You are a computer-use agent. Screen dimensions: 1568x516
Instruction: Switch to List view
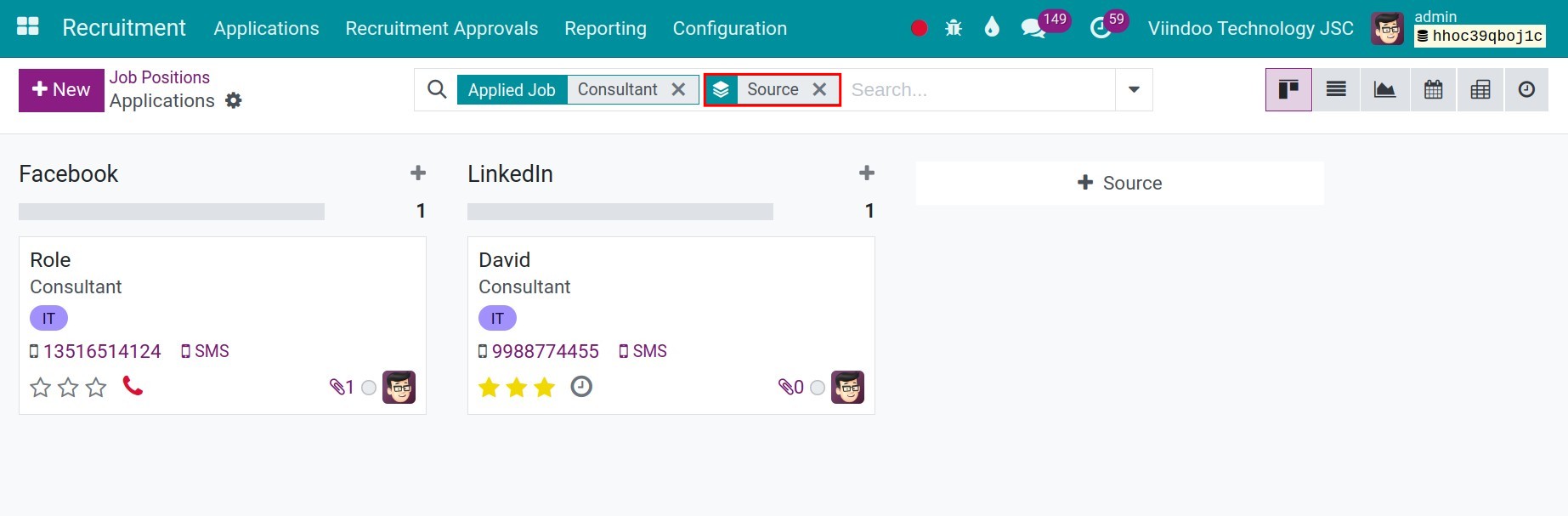point(1336,89)
